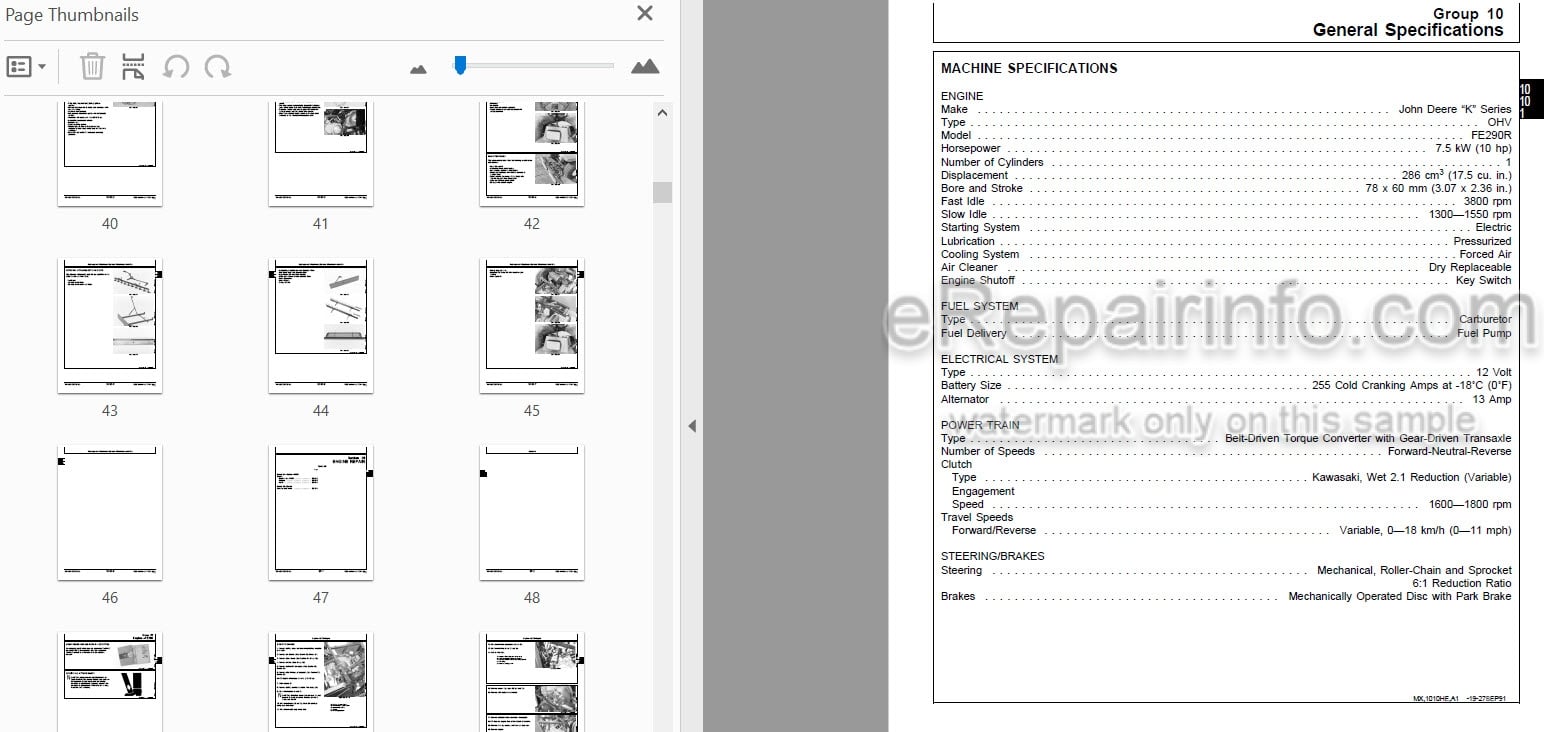1544x732 pixels.
Task: Rotate pages counterclockwise
Action: [176, 67]
